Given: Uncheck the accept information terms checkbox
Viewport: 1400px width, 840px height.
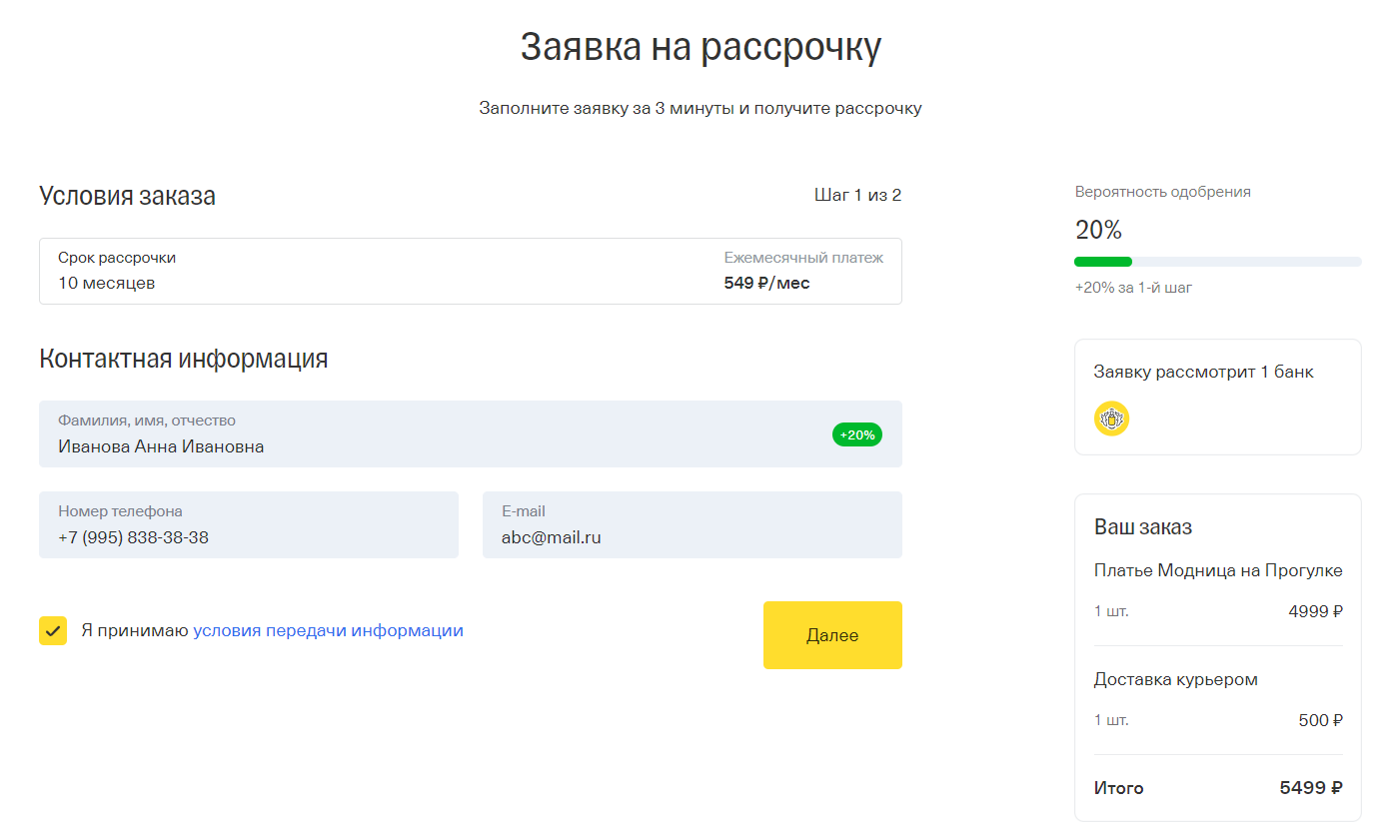Looking at the screenshot, I should tap(53, 630).
